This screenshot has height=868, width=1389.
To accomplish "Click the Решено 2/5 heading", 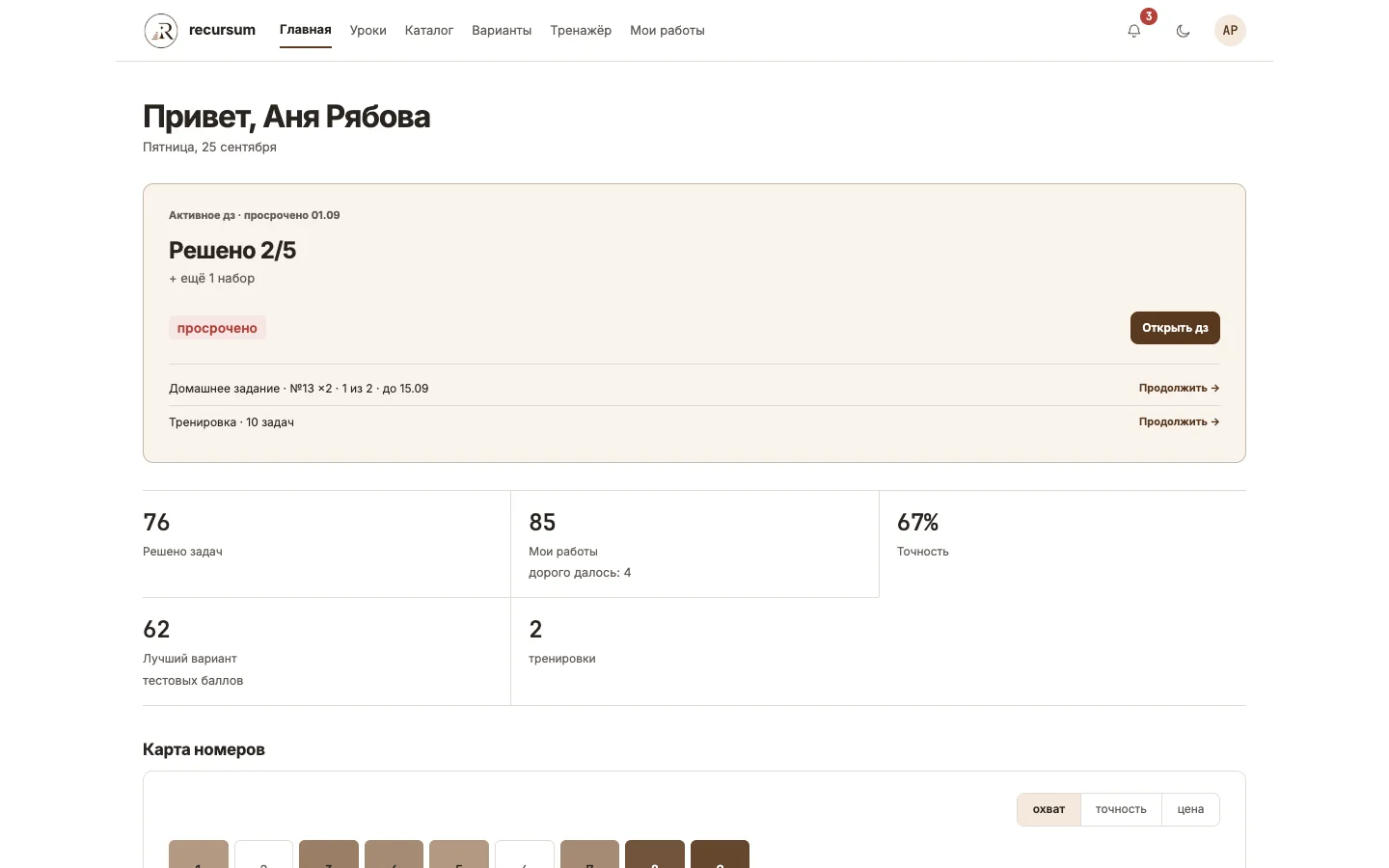I will (x=232, y=251).
